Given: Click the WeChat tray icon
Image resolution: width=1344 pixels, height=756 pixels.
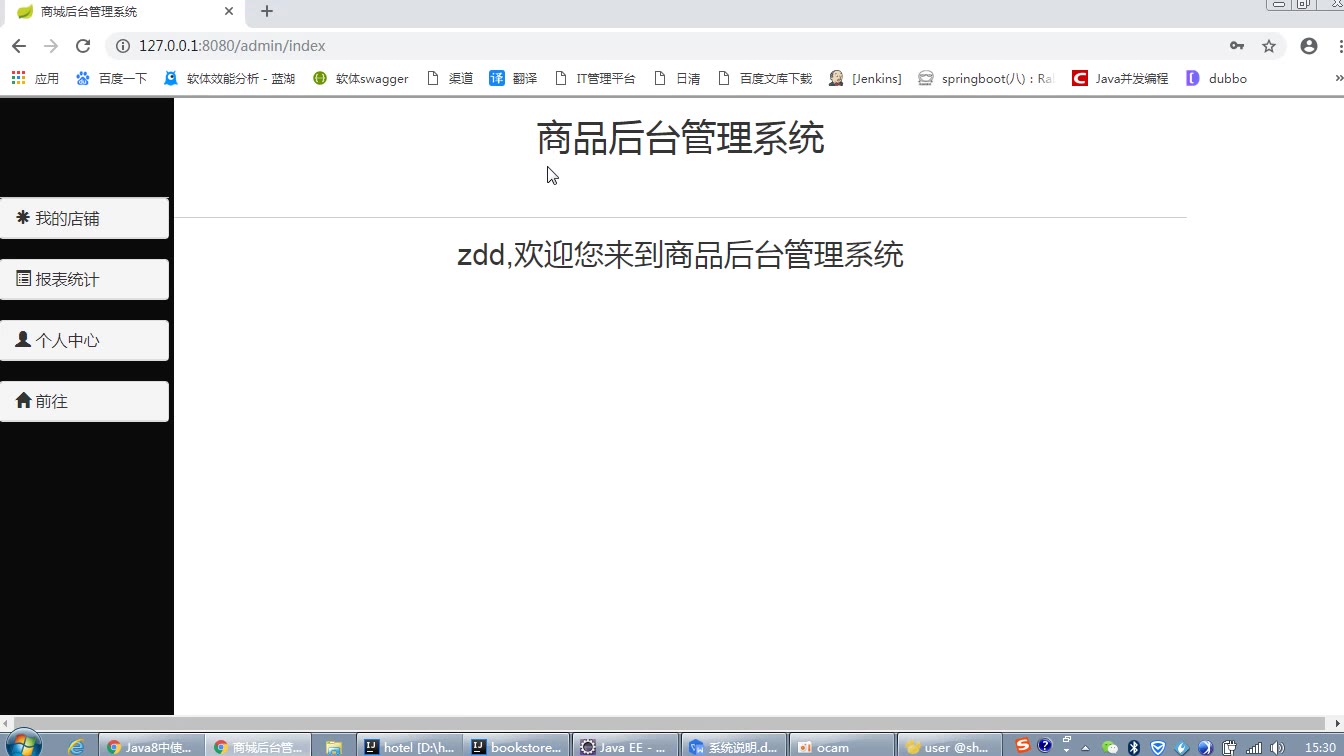Looking at the screenshot, I should tap(1110, 747).
